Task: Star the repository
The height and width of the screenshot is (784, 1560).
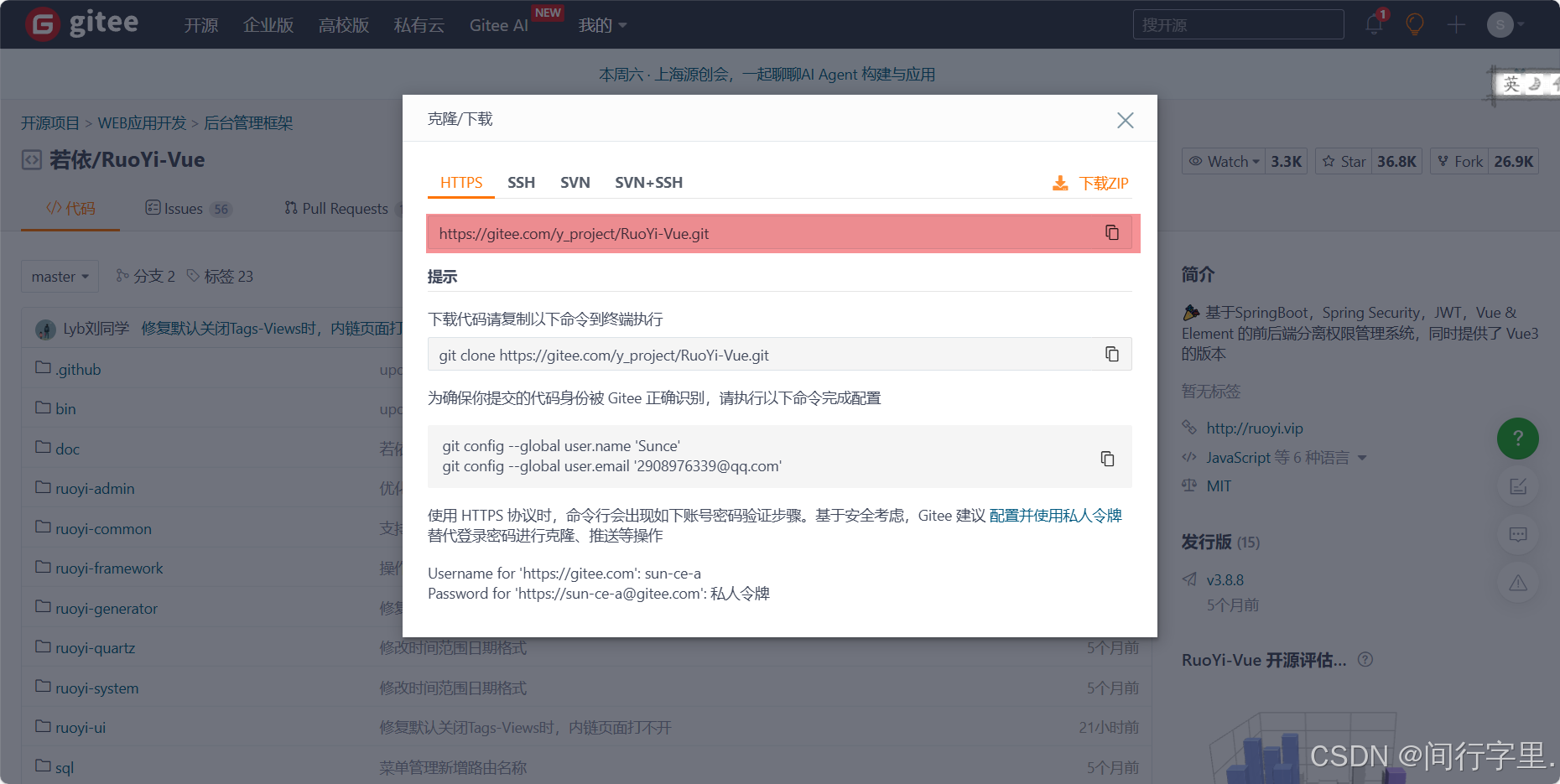Action: tap(1343, 161)
